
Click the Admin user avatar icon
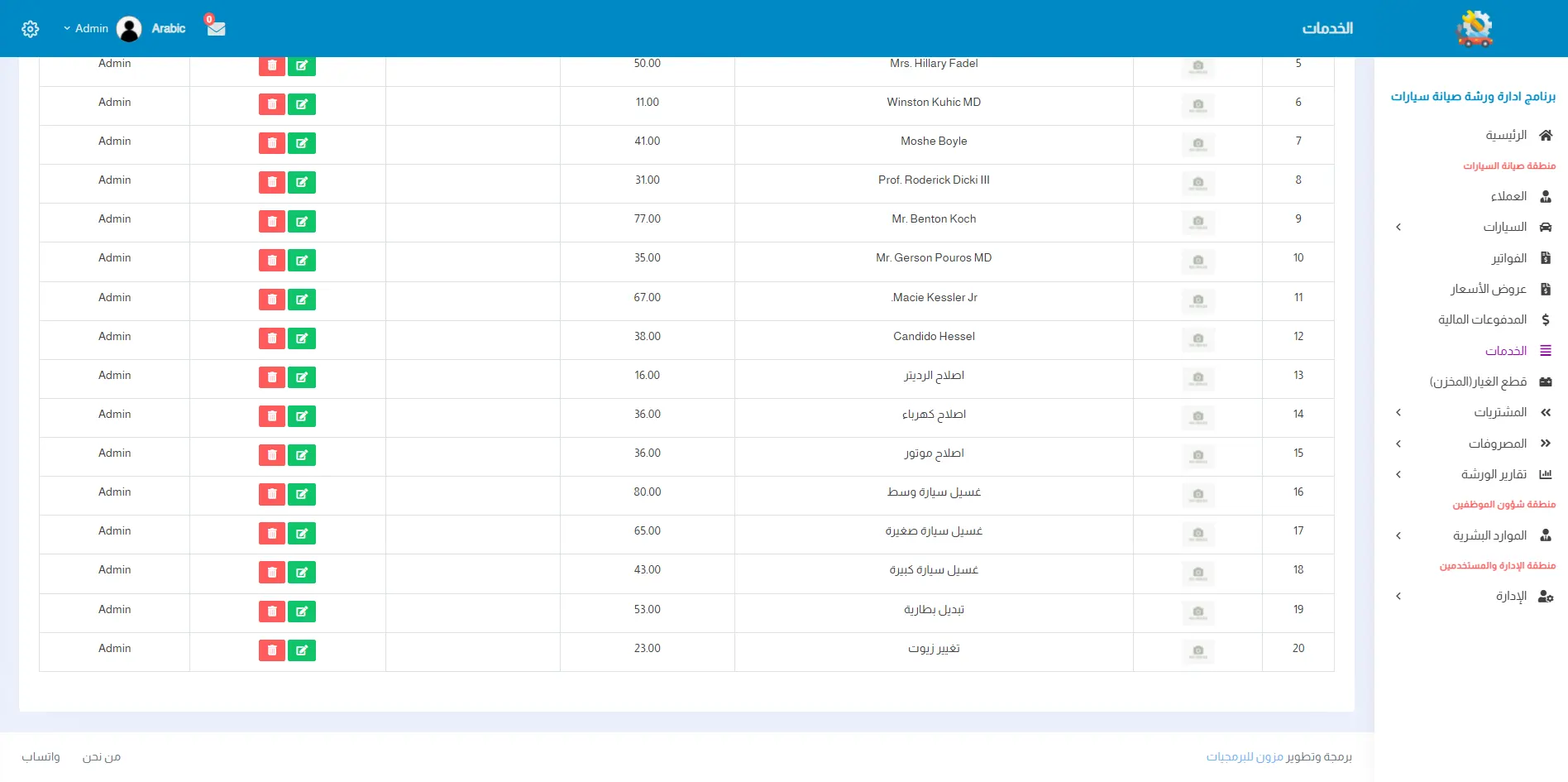point(129,29)
